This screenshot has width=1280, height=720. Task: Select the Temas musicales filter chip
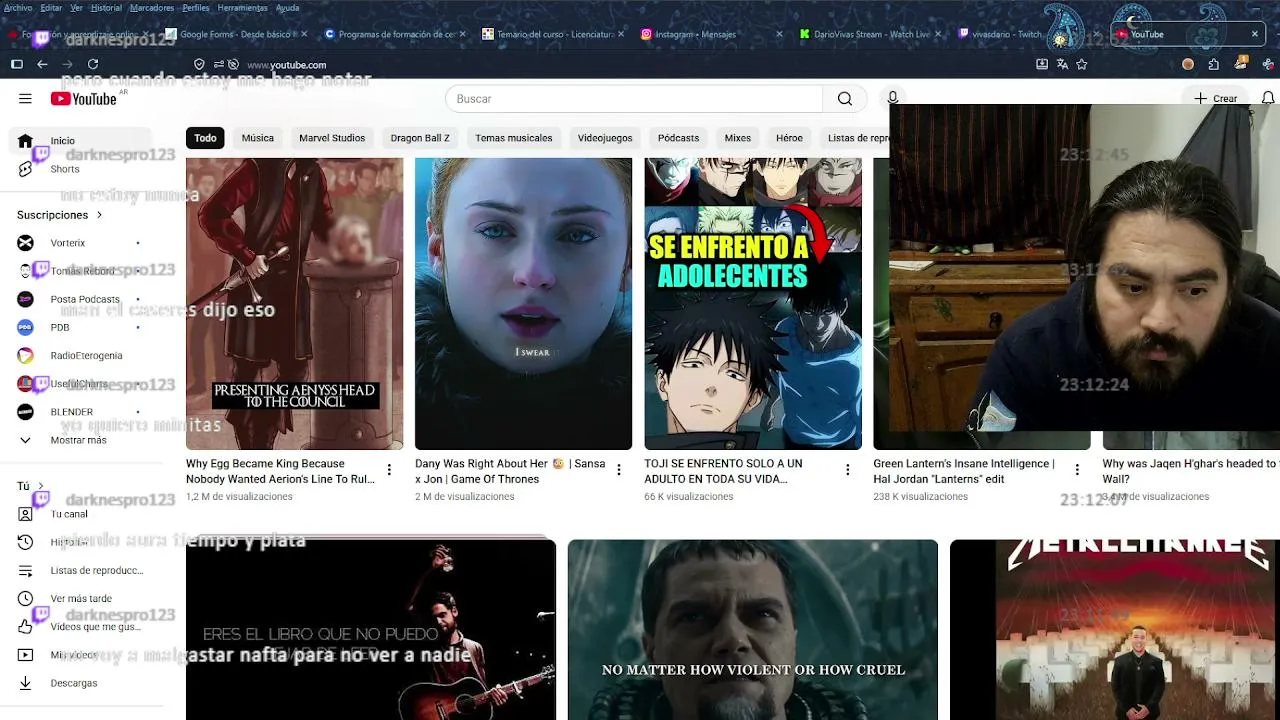coord(514,138)
